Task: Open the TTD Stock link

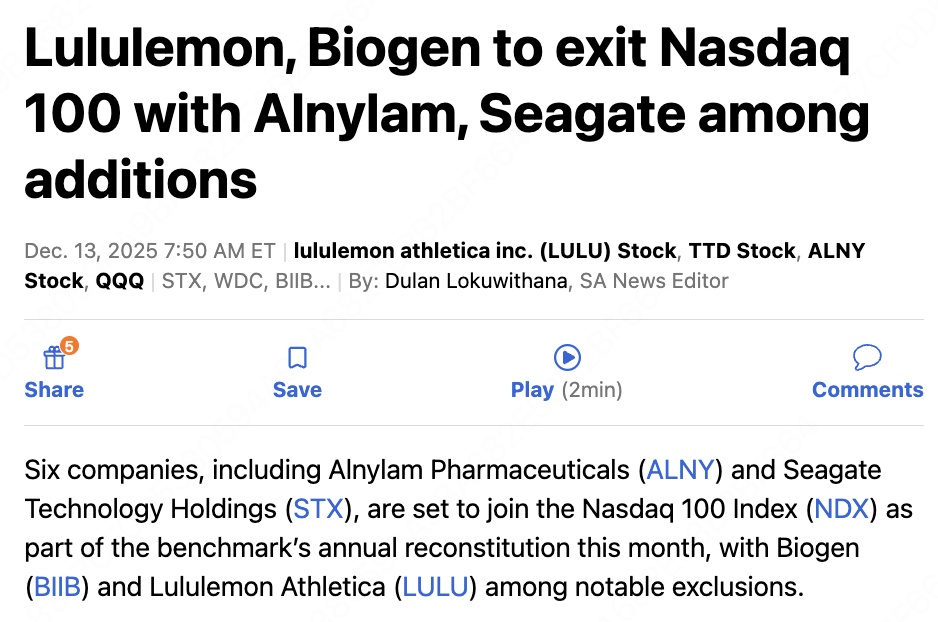Action: (743, 251)
